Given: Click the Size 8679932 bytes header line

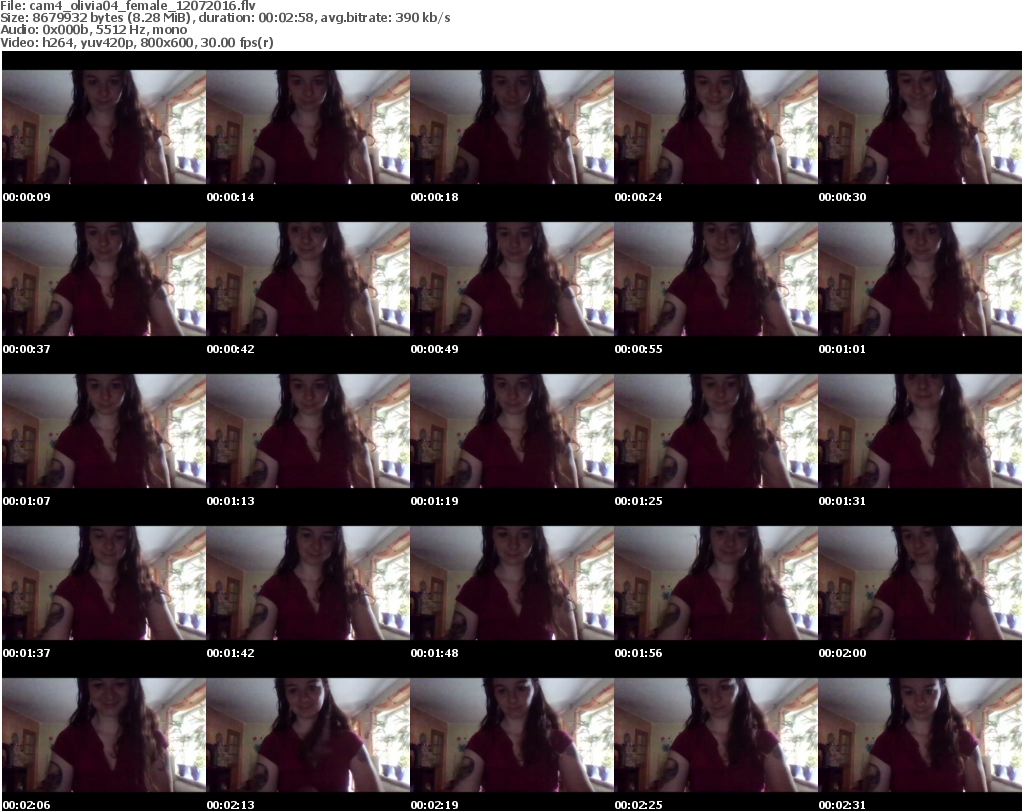Looking at the screenshot, I should [x=225, y=18].
